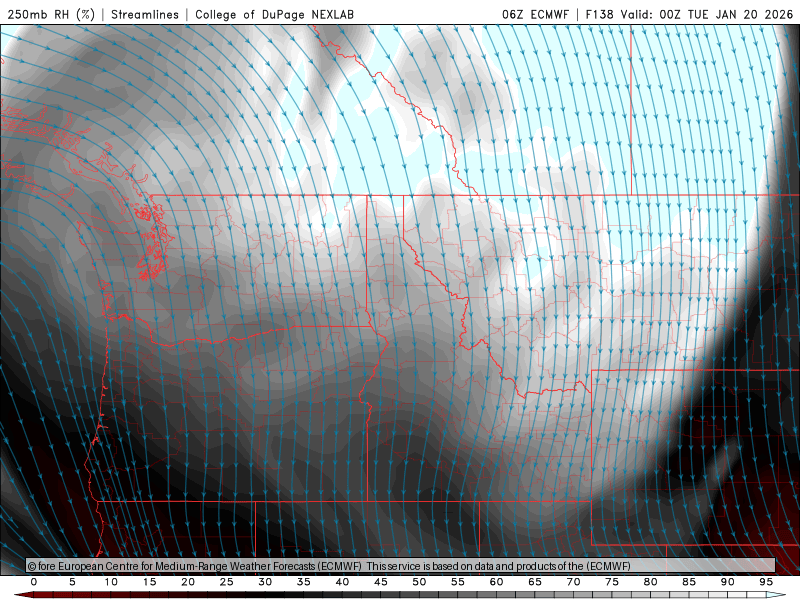Click the '06Z ECMWF' model run label
Viewport: 800px width, 600px height.
click(x=535, y=14)
